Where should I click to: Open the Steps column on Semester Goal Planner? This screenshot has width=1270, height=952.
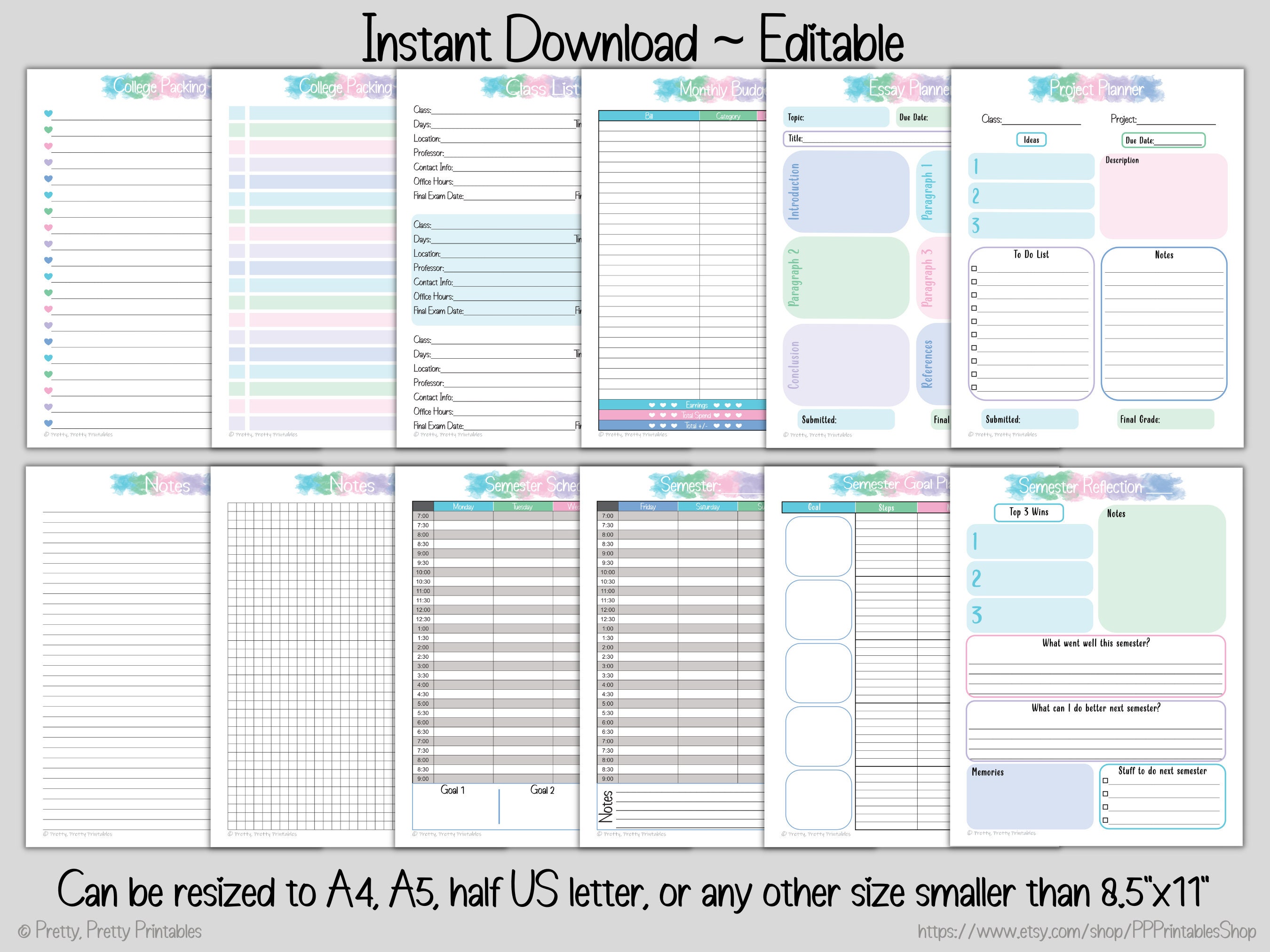[x=887, y=507]
